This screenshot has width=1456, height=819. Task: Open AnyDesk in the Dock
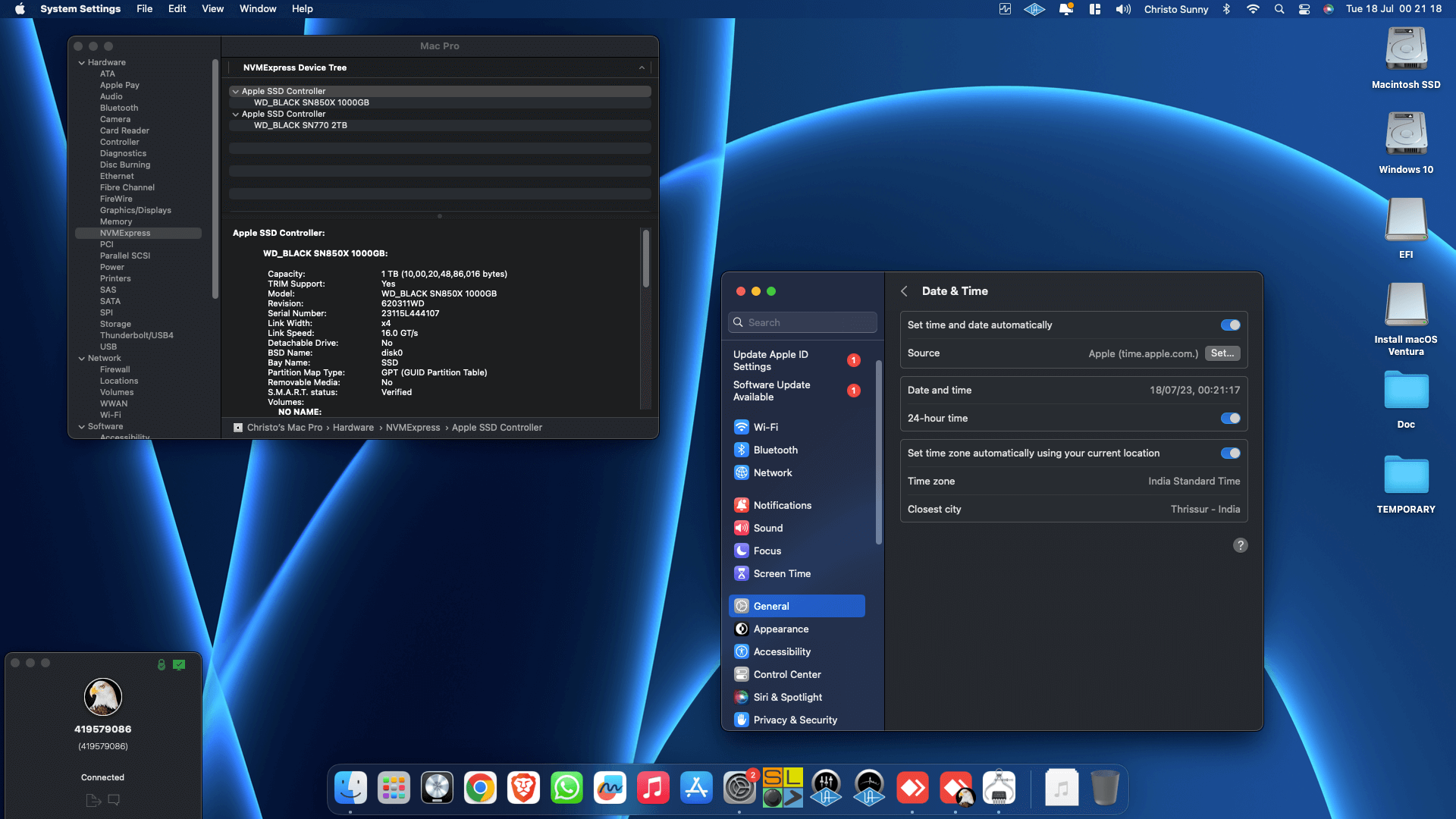912,789
